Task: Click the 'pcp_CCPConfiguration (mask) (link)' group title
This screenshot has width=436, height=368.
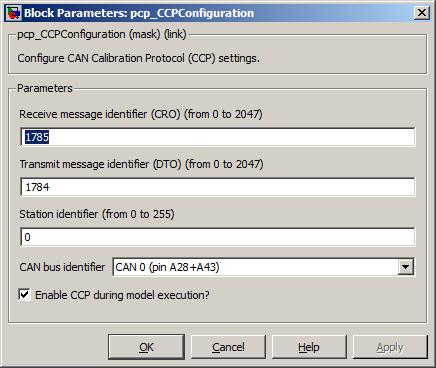Action: [x=102, y=34]
